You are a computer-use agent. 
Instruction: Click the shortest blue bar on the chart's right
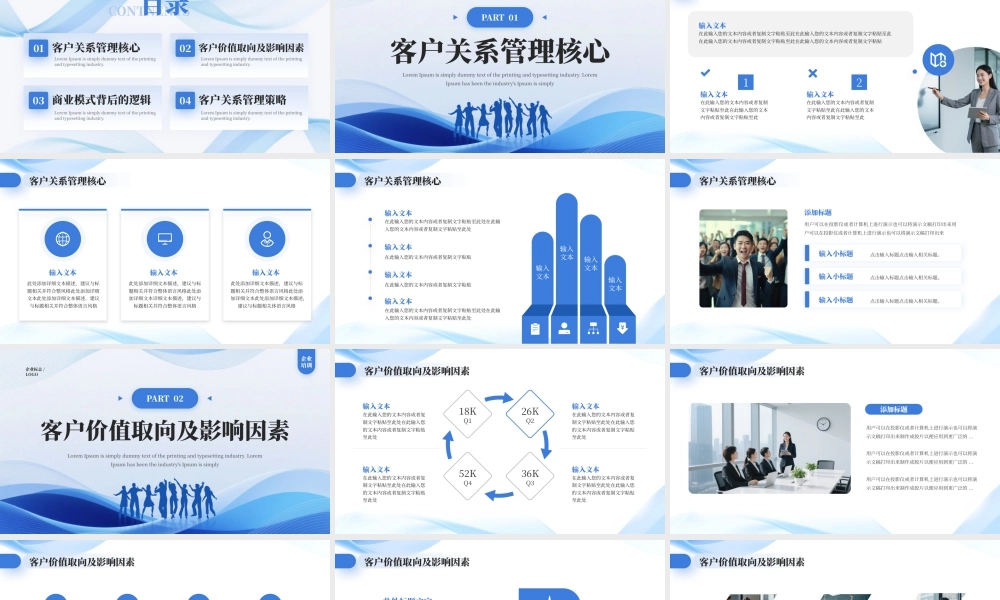615,280
